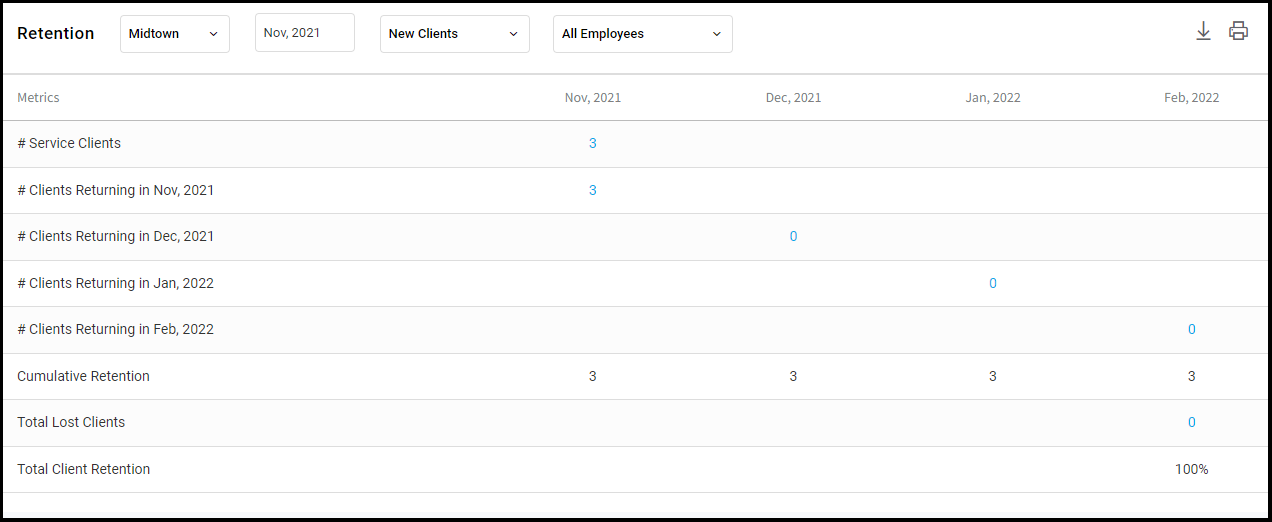Open Clients Returning in Nov, 2021 count
The height and width of the screenshot is (522, 1272).
coord(593,190)
